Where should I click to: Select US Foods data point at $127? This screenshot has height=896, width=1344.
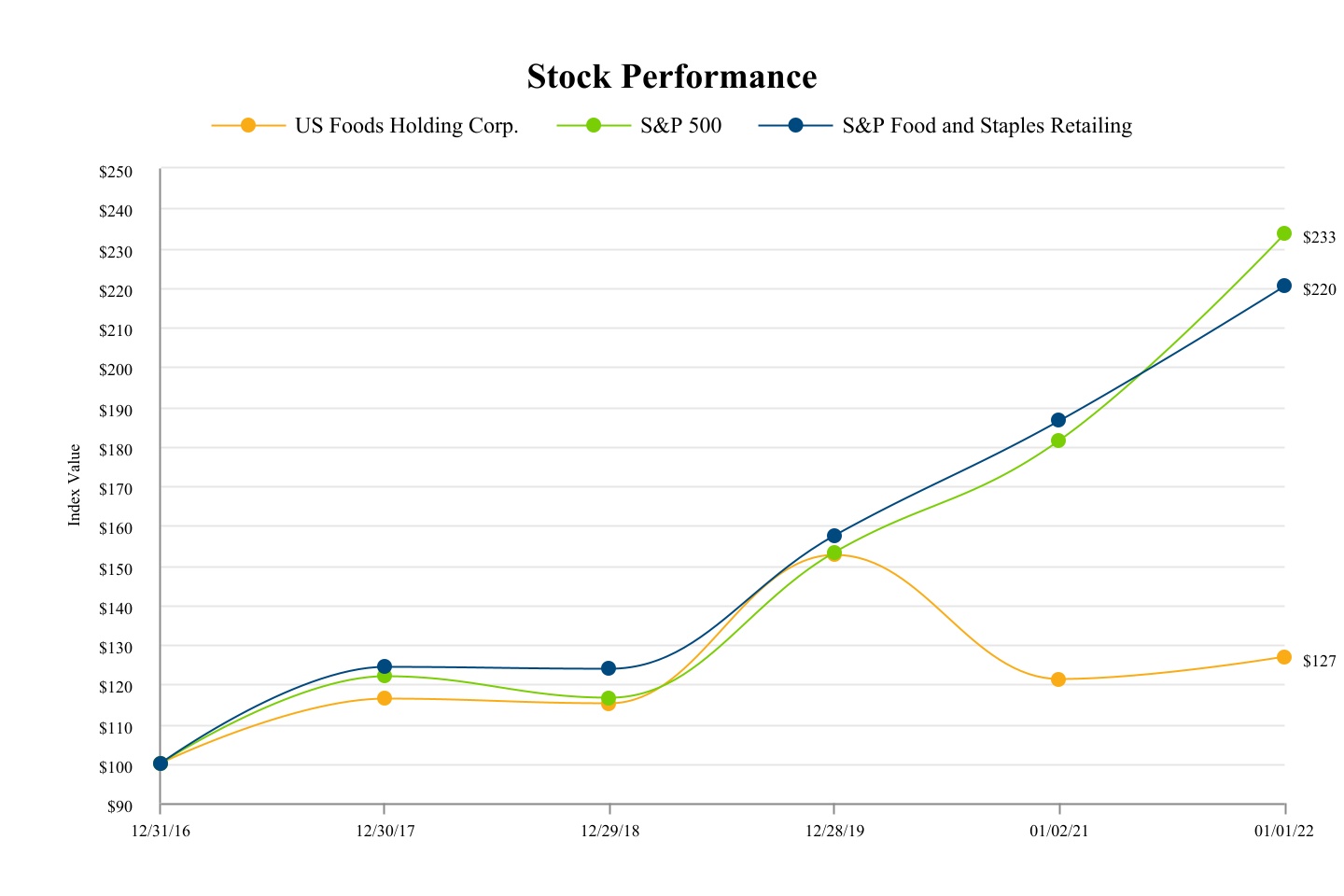click(x=1284, y=657)
